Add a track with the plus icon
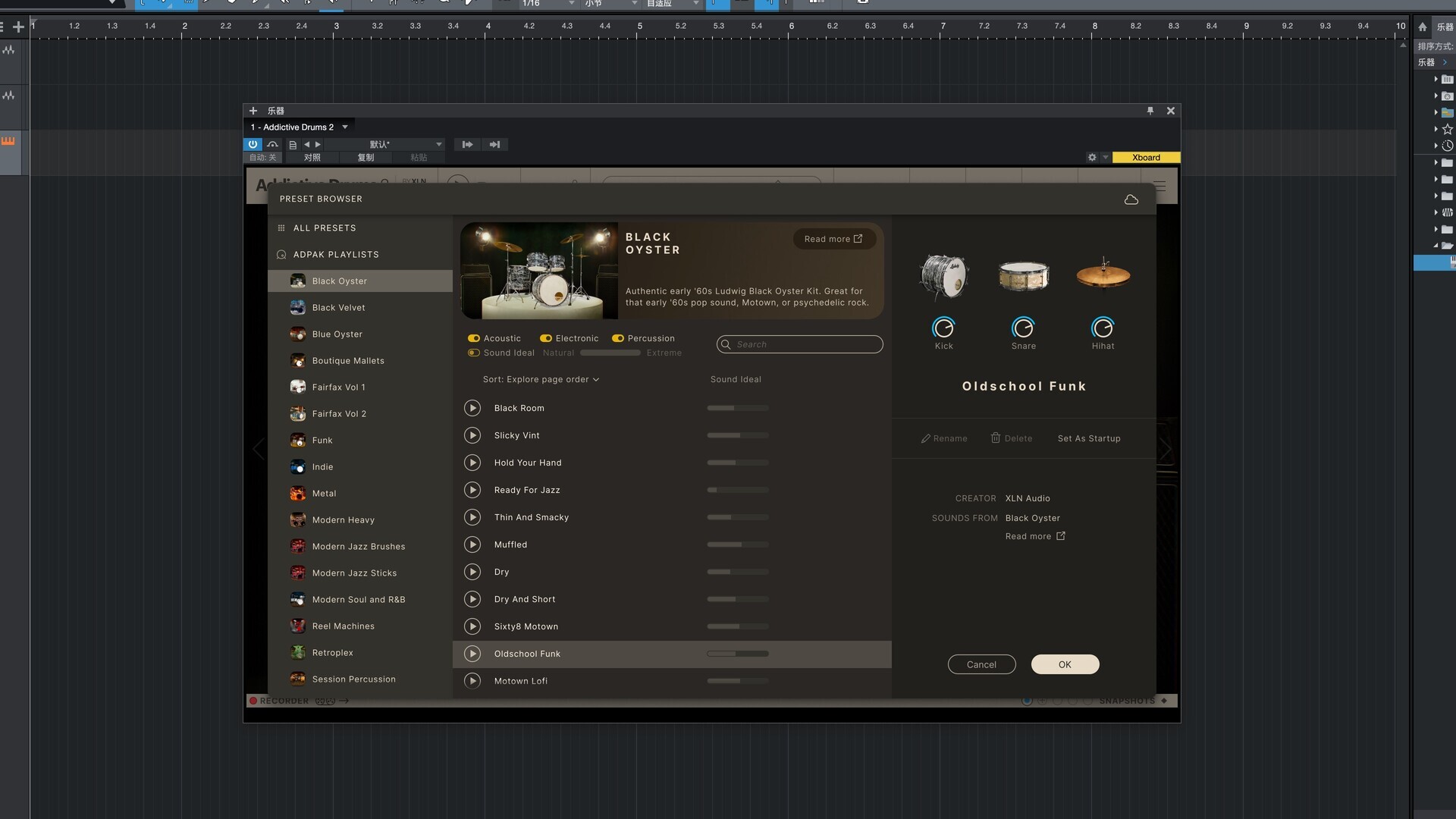Viewport: 1456px width, 819px height. coord(18,27)
